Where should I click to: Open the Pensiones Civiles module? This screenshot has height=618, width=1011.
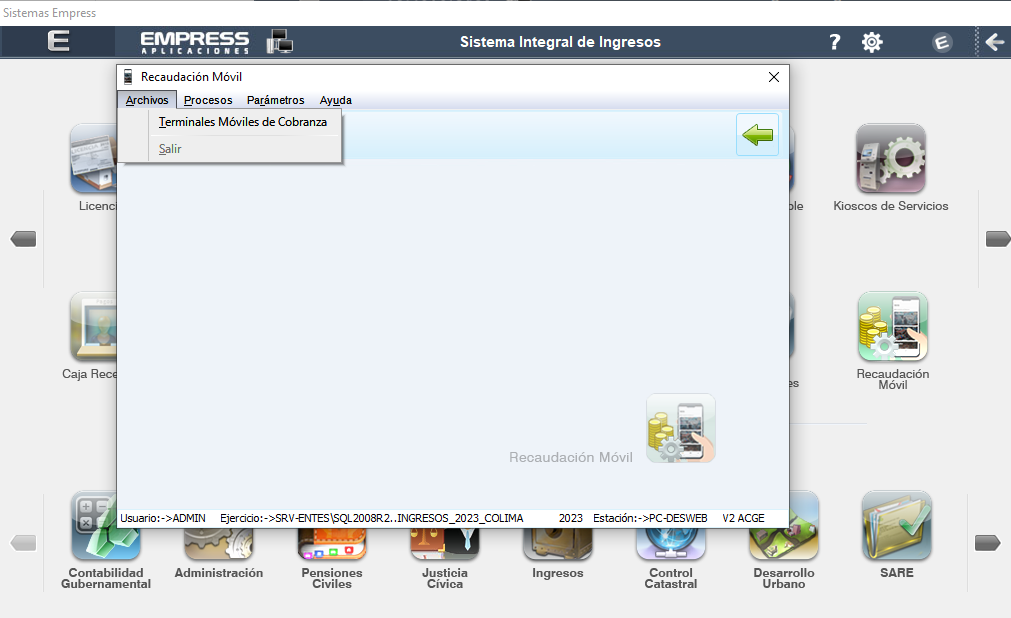(331, 540)
